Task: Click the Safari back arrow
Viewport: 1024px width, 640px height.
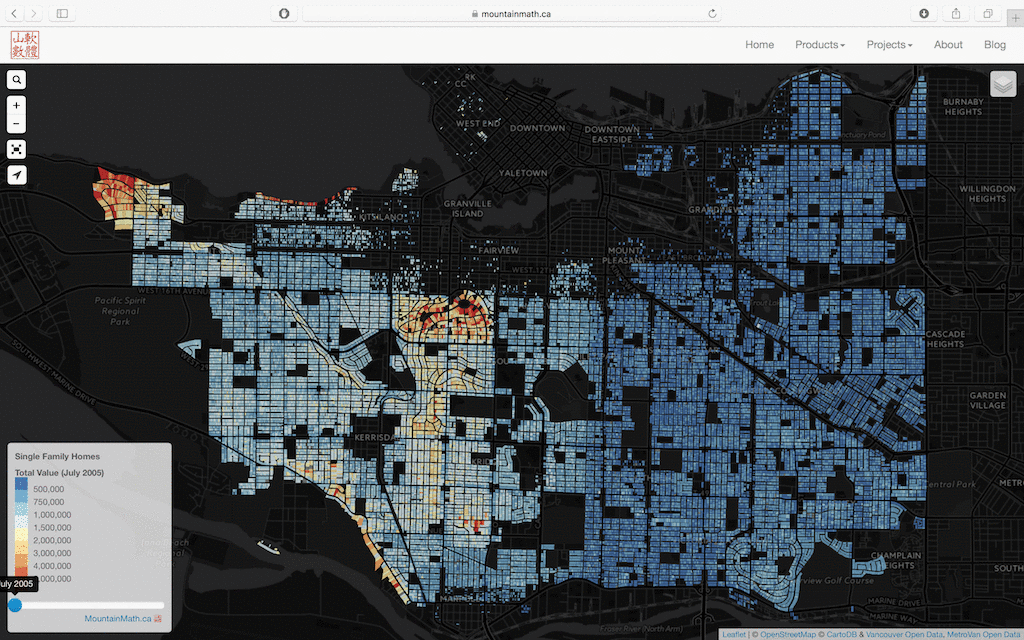Action: point(14,13)
